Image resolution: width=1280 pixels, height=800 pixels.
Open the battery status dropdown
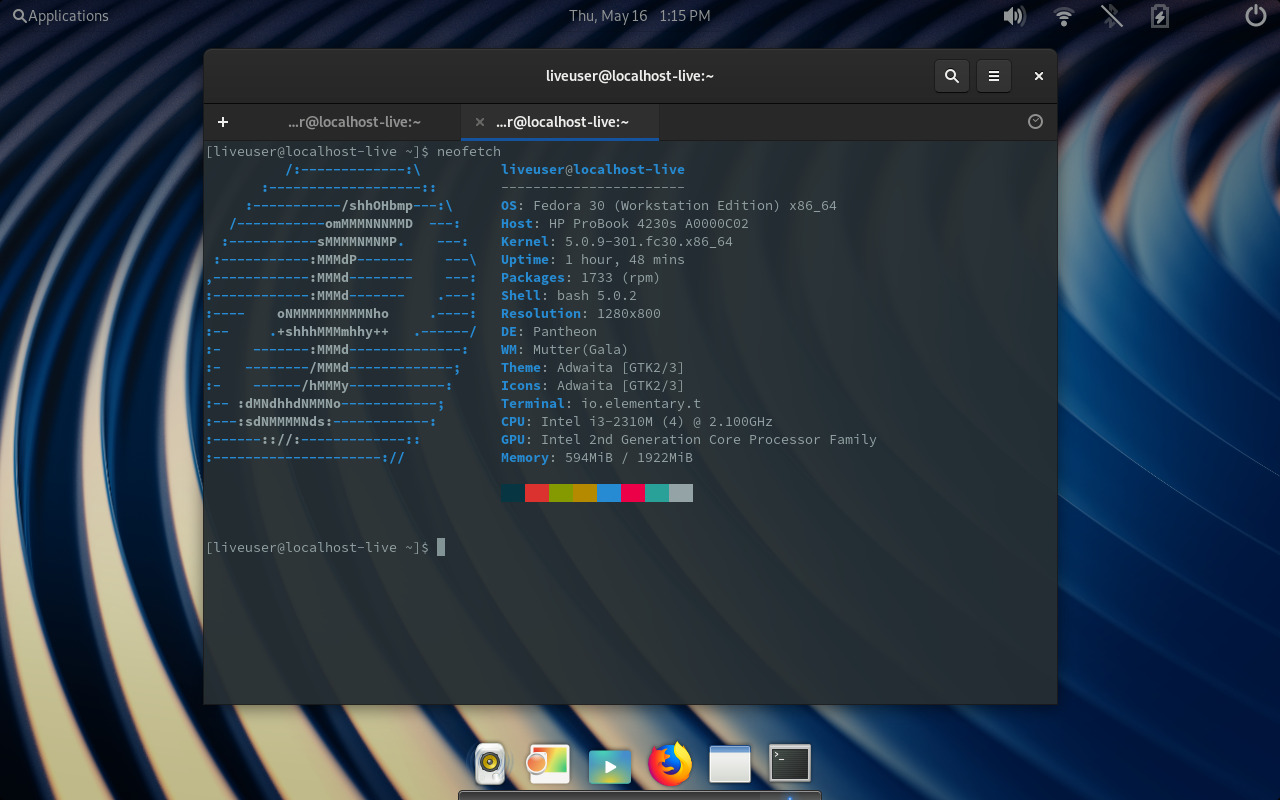1159,15
